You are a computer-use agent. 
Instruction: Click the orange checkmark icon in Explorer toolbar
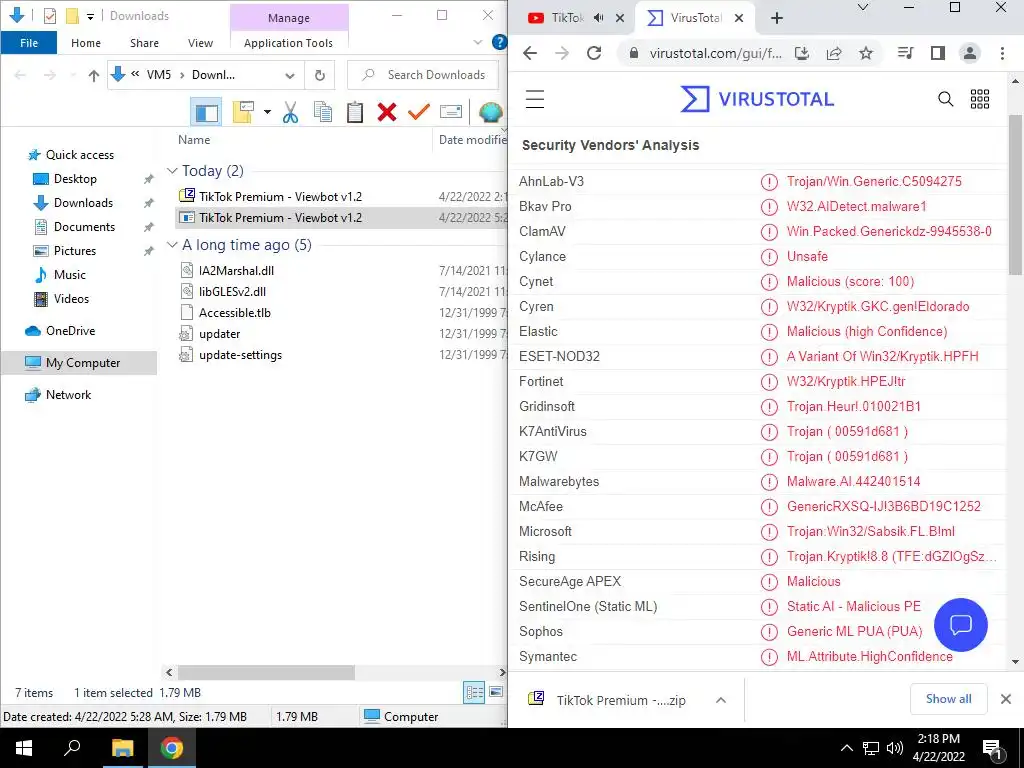click(419, 112)
